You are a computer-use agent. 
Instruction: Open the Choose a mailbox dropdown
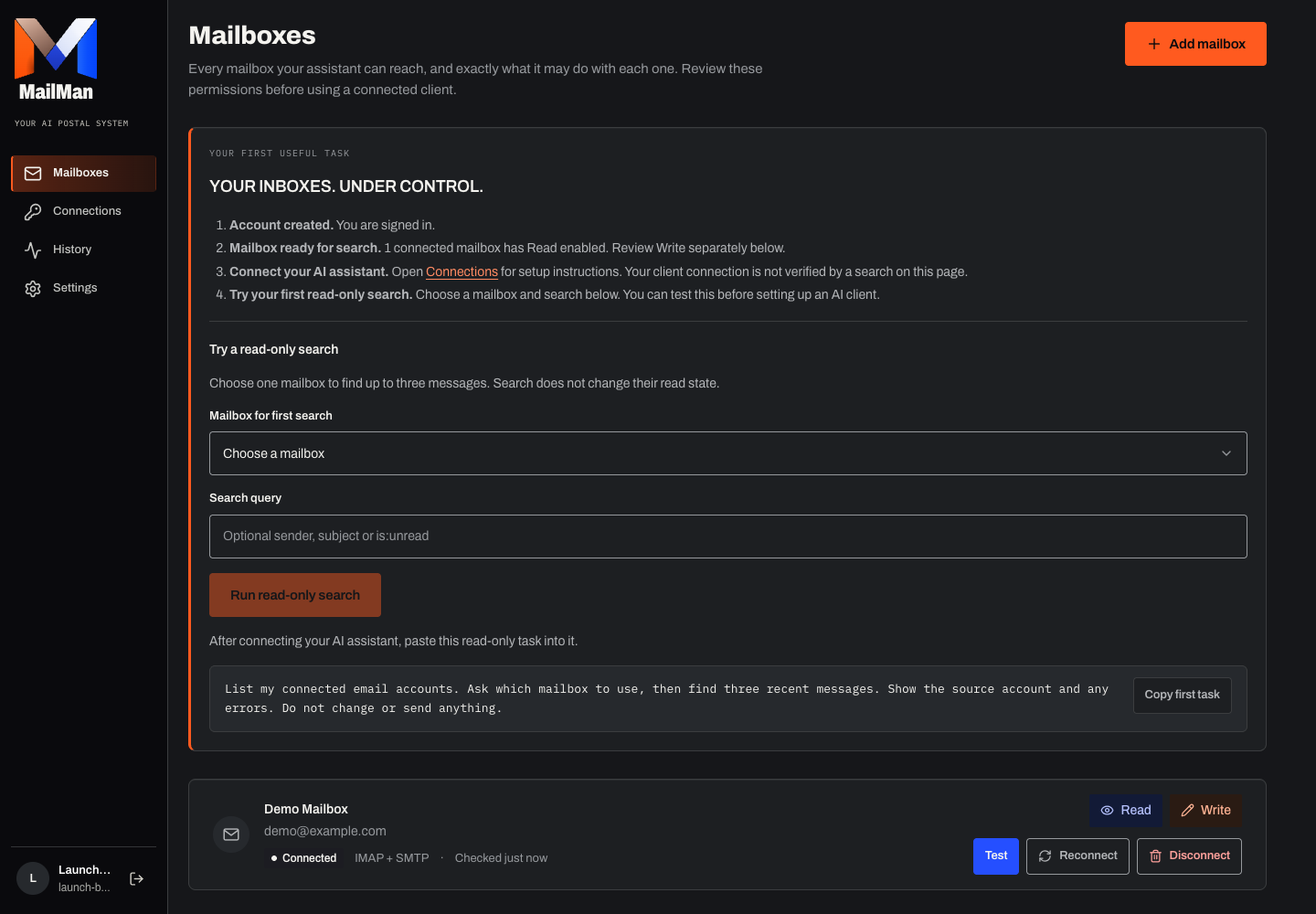tap(728, 453)
